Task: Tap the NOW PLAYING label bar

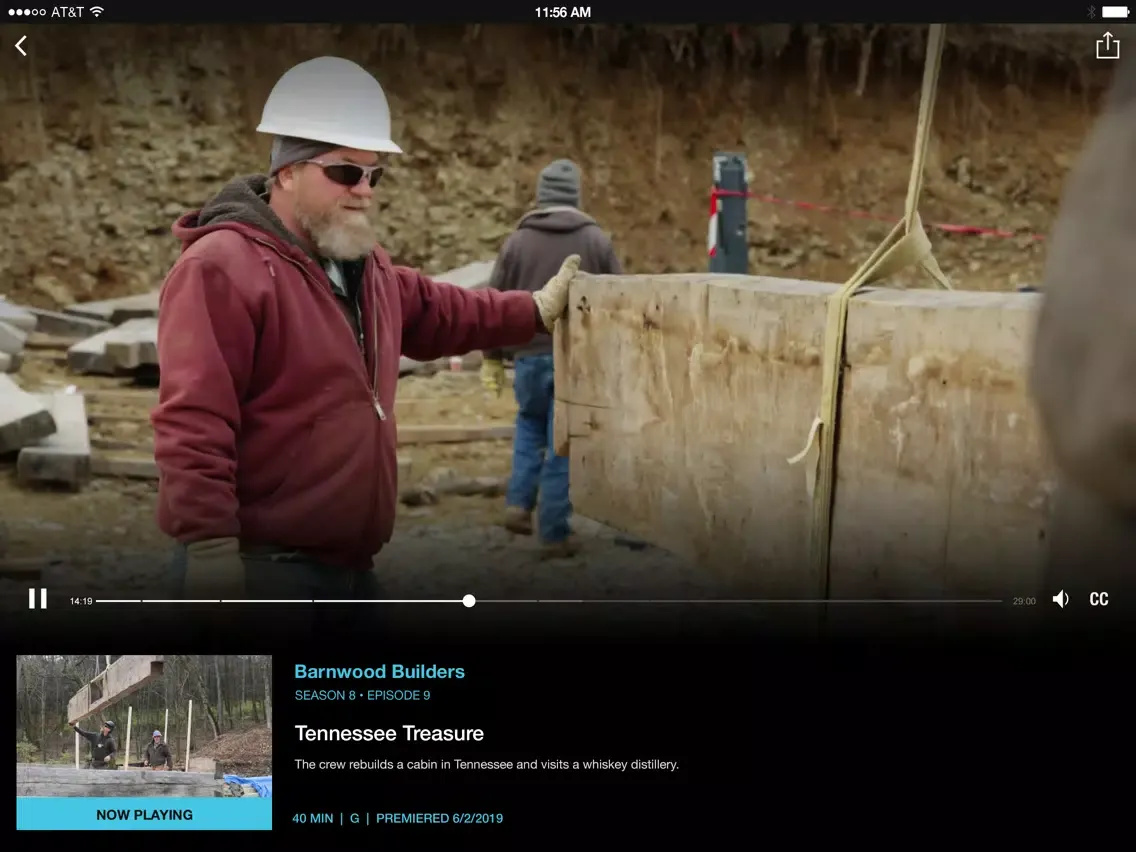Action: point(144,814)
